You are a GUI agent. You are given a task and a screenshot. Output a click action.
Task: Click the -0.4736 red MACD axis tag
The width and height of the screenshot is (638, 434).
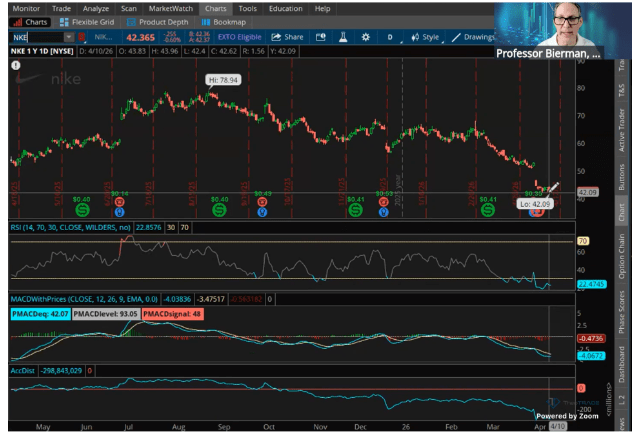(591, 338)
